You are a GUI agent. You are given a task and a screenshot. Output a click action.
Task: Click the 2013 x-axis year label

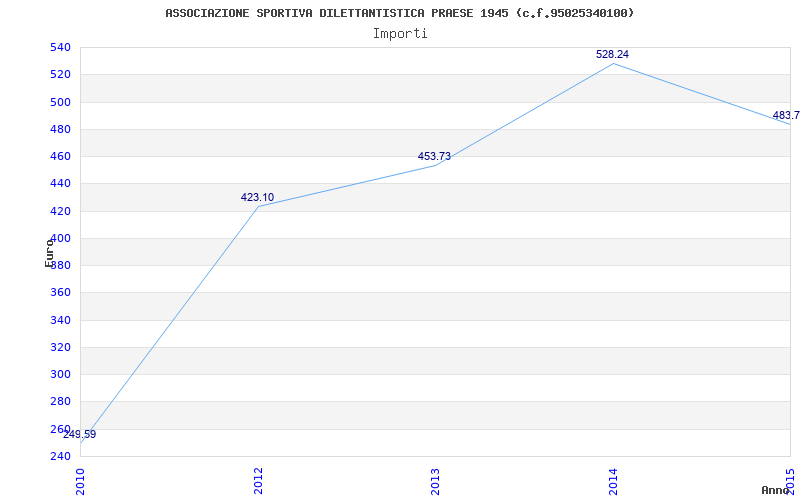[436, 480]
